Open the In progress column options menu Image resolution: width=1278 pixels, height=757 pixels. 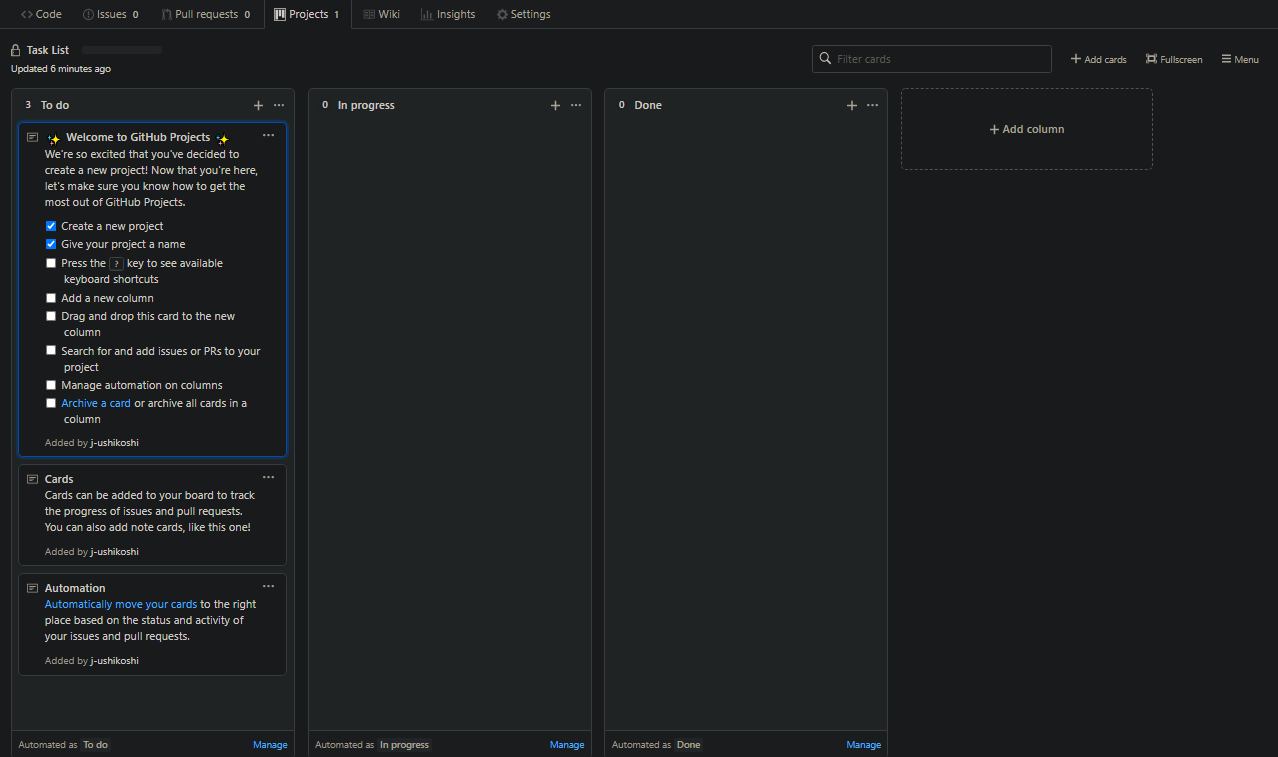tap(576, 105)
